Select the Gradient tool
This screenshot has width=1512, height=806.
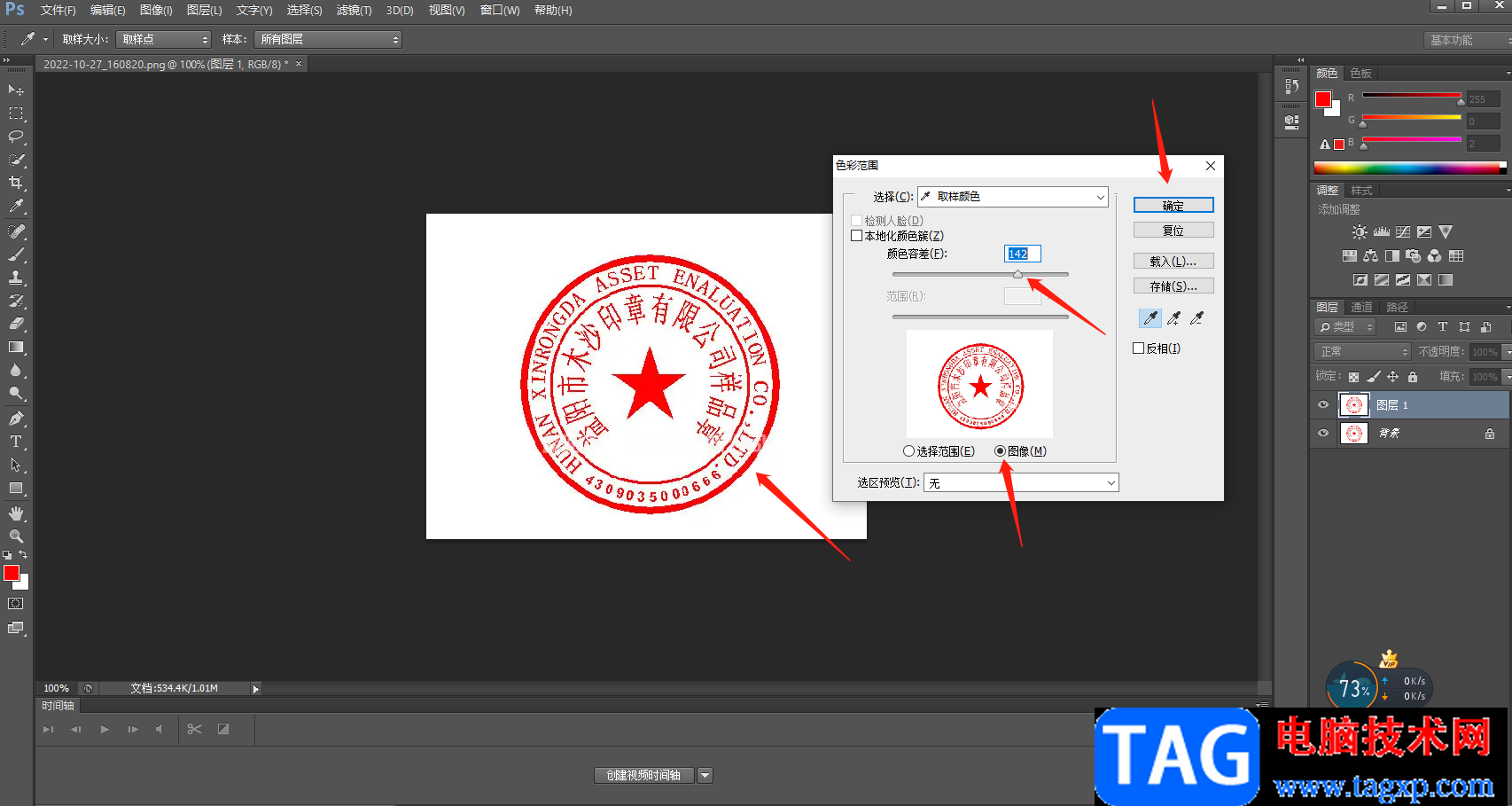[16, 347]
